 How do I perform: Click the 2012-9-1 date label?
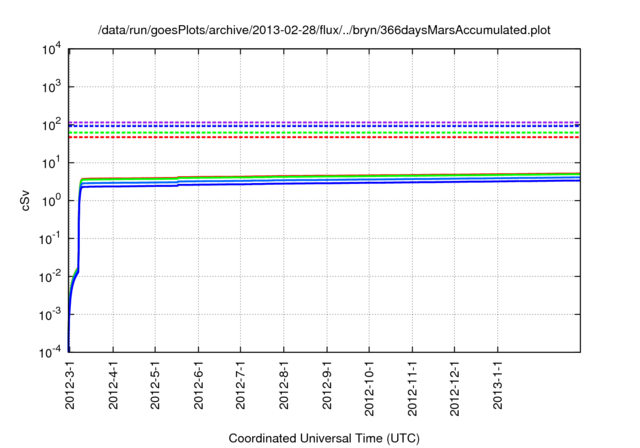tap(327, 384)
